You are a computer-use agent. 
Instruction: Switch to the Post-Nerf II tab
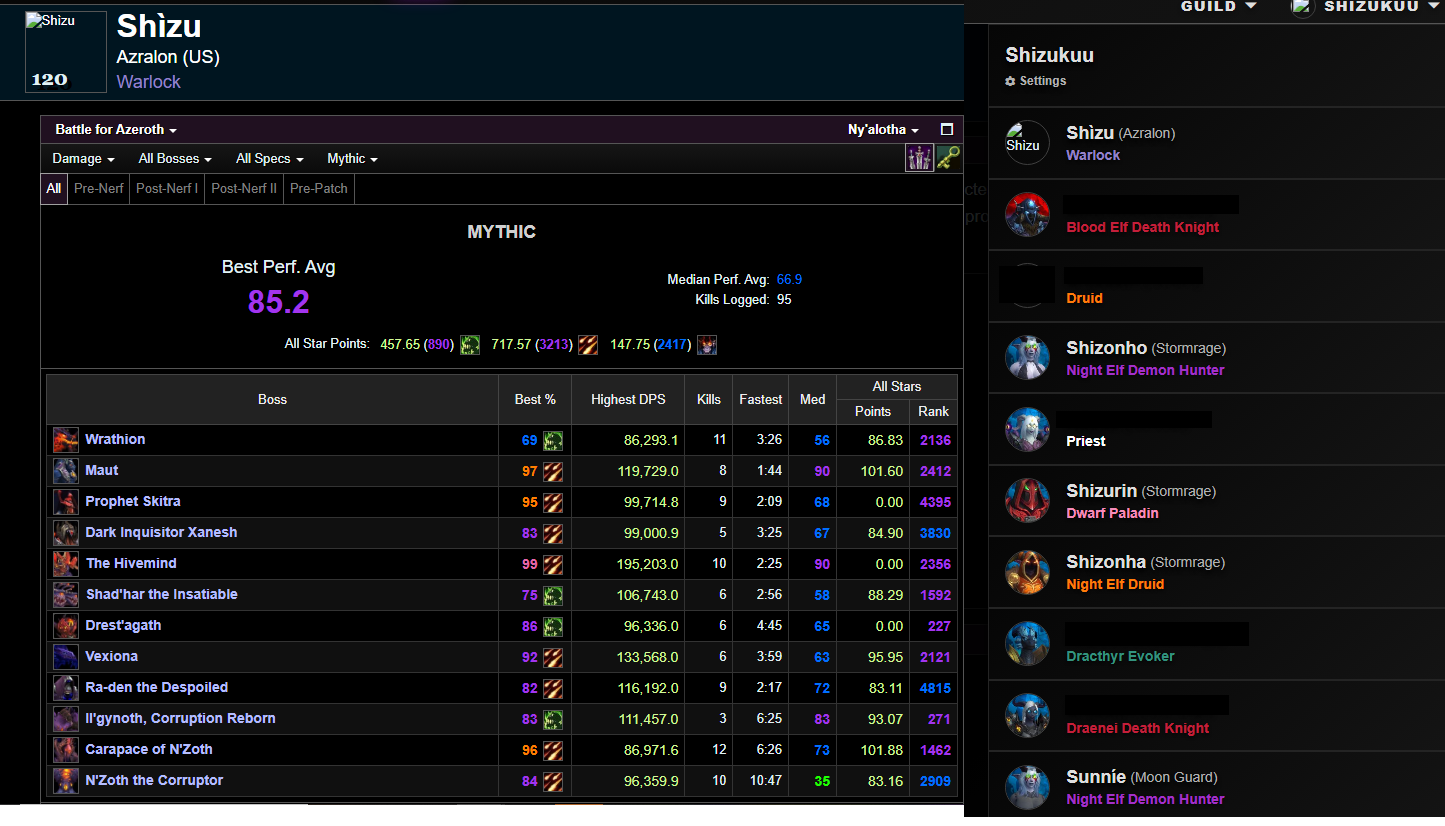point(244,188)
